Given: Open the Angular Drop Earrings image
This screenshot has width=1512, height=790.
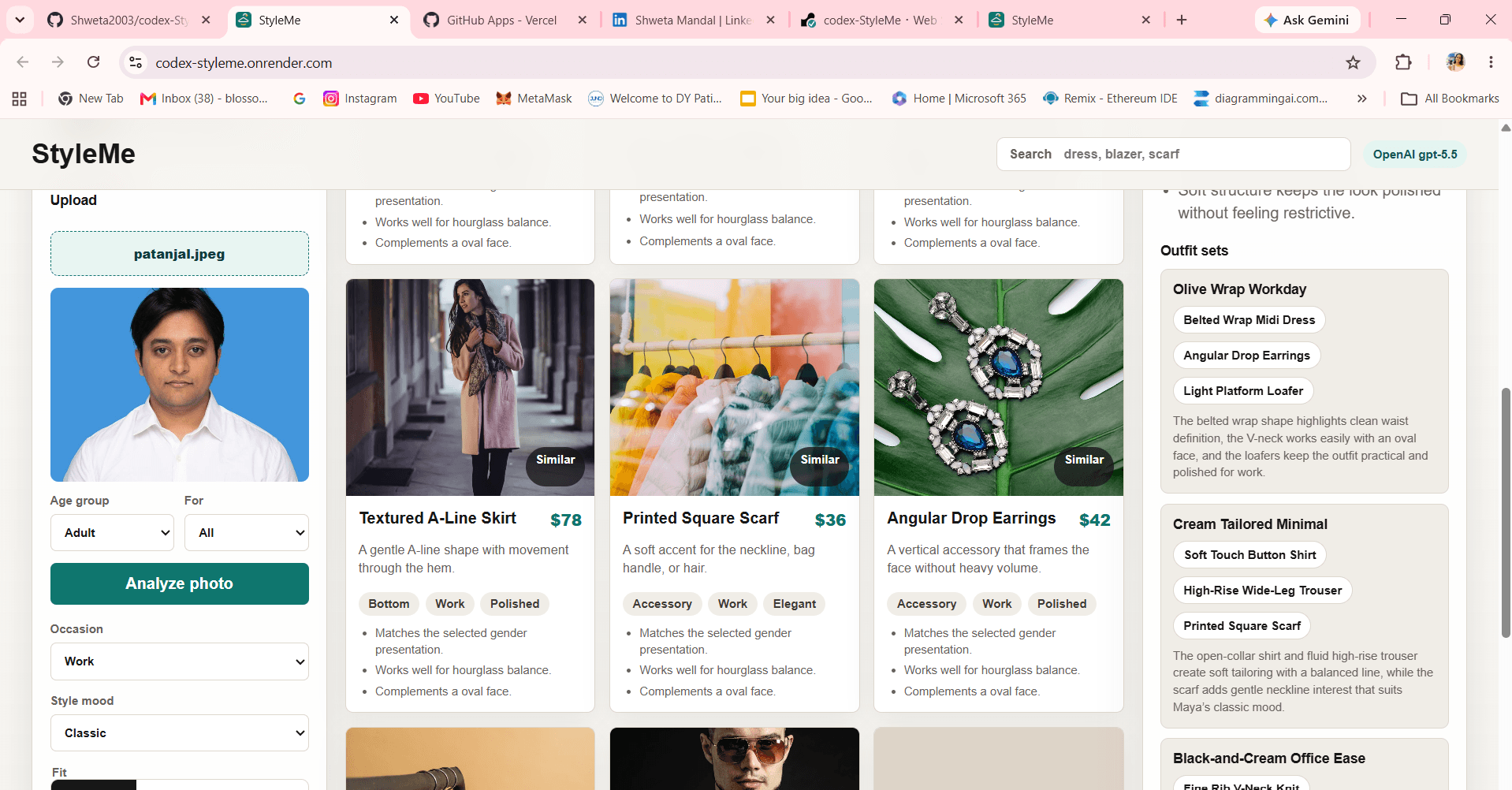Looking at the screenshot, I should (x=999, y=387).
